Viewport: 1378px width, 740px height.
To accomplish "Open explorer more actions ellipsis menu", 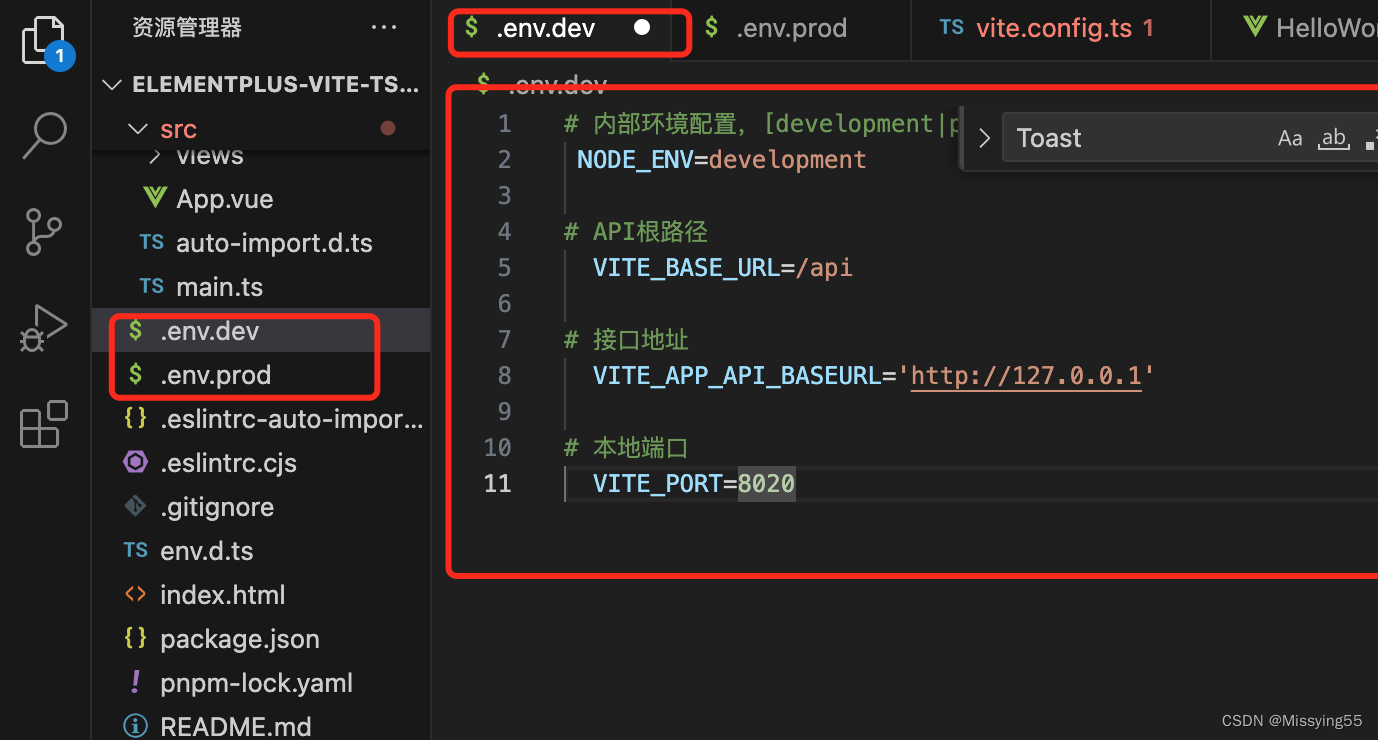I will coord(384,28).
